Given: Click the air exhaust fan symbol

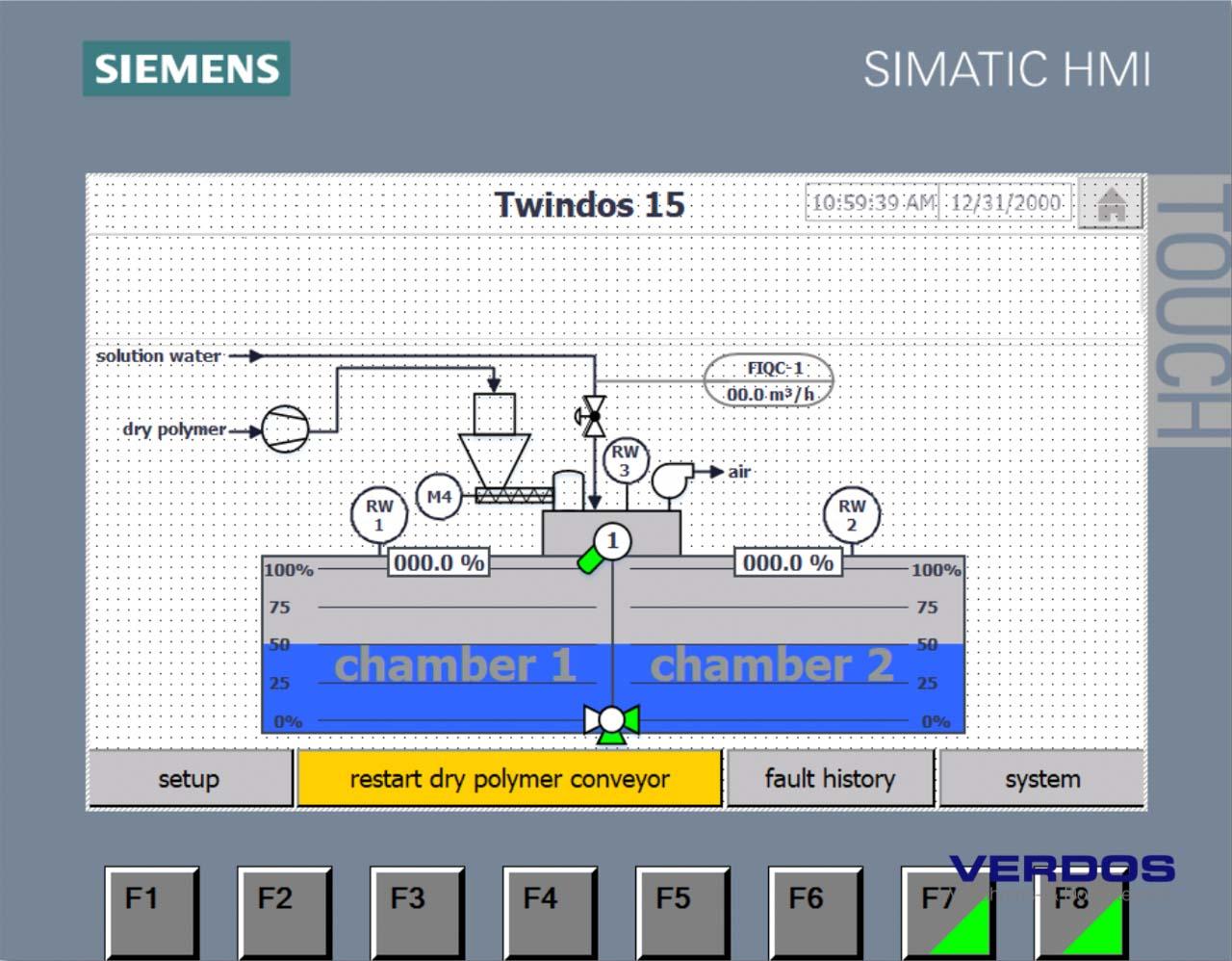Looking at the screenshot, I should tap(671, 479).
